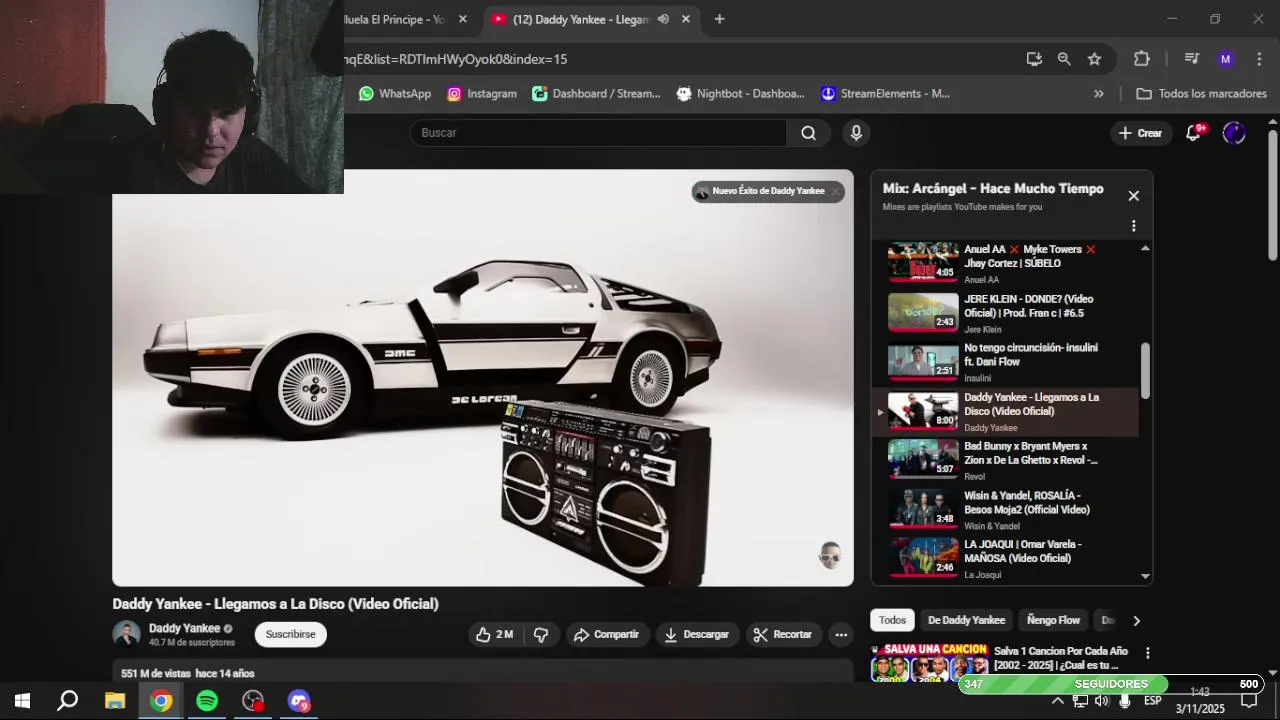1280x720 pixels.
Task: Open Spotify from the taskbar
Action: [207, 701]
